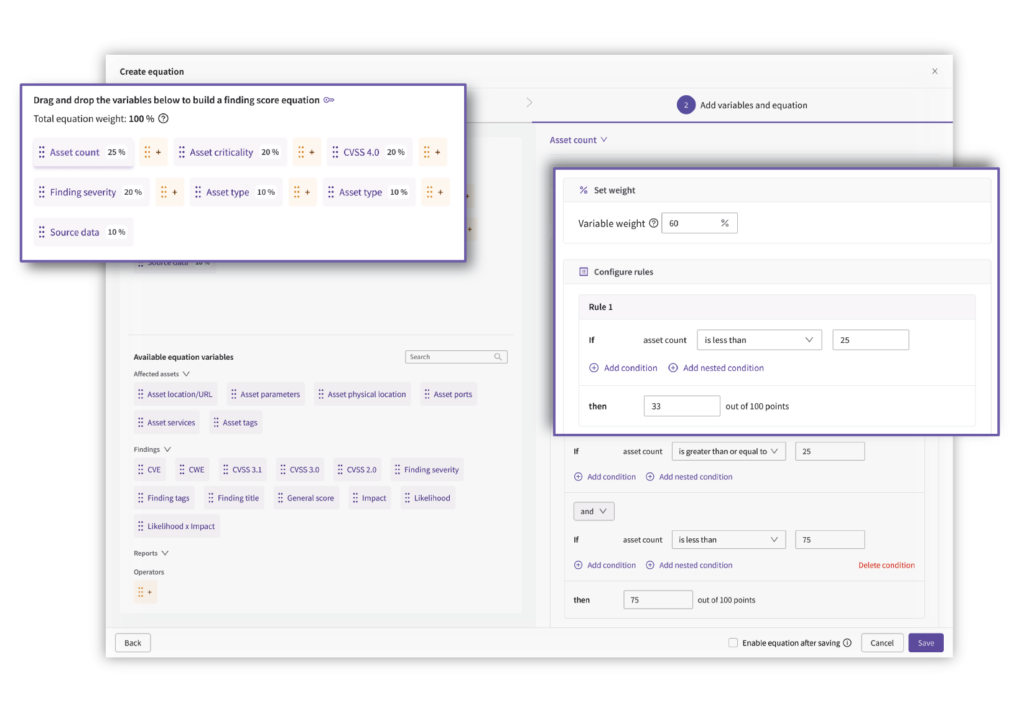Select the Finding tags variable

[x=164, y=498]
